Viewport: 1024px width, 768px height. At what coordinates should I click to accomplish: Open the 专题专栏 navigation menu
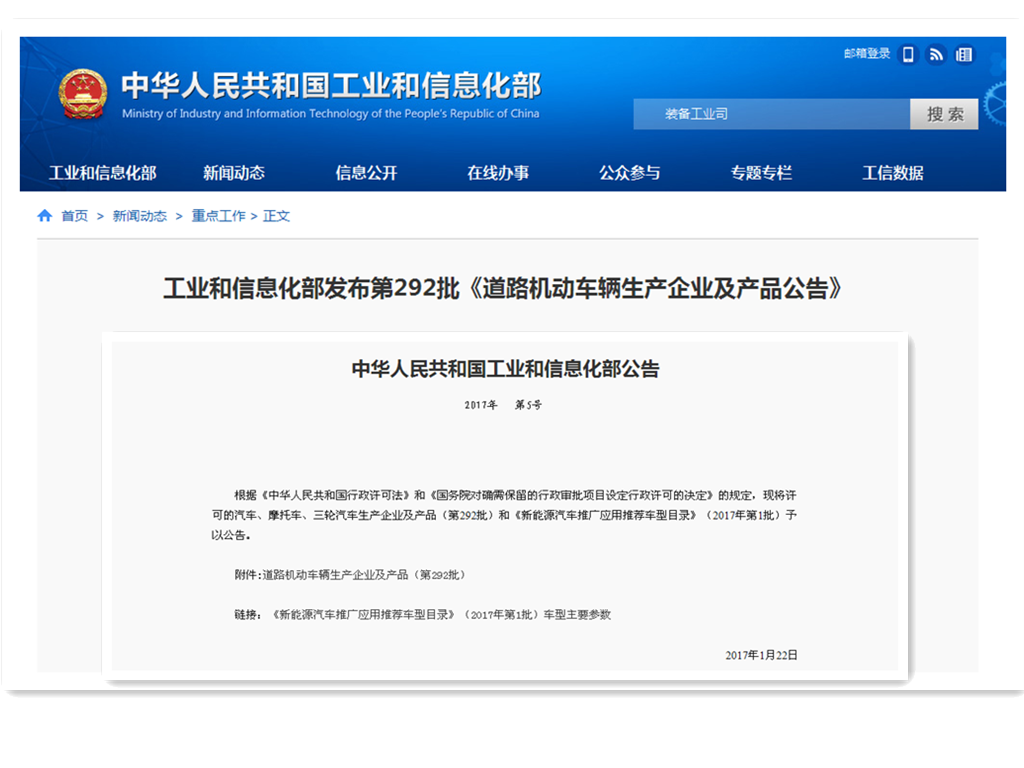761,173
